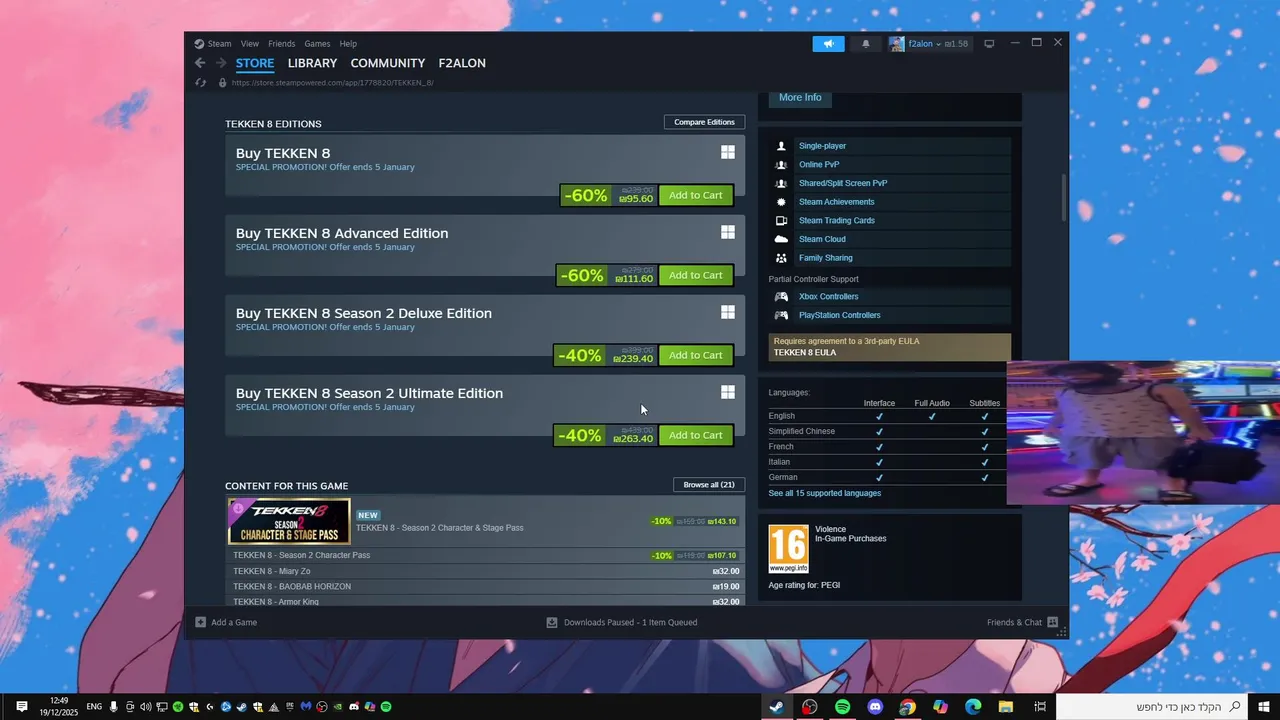Open the Season 2 Character & Stage Pass thumbnail

(289, 521)
